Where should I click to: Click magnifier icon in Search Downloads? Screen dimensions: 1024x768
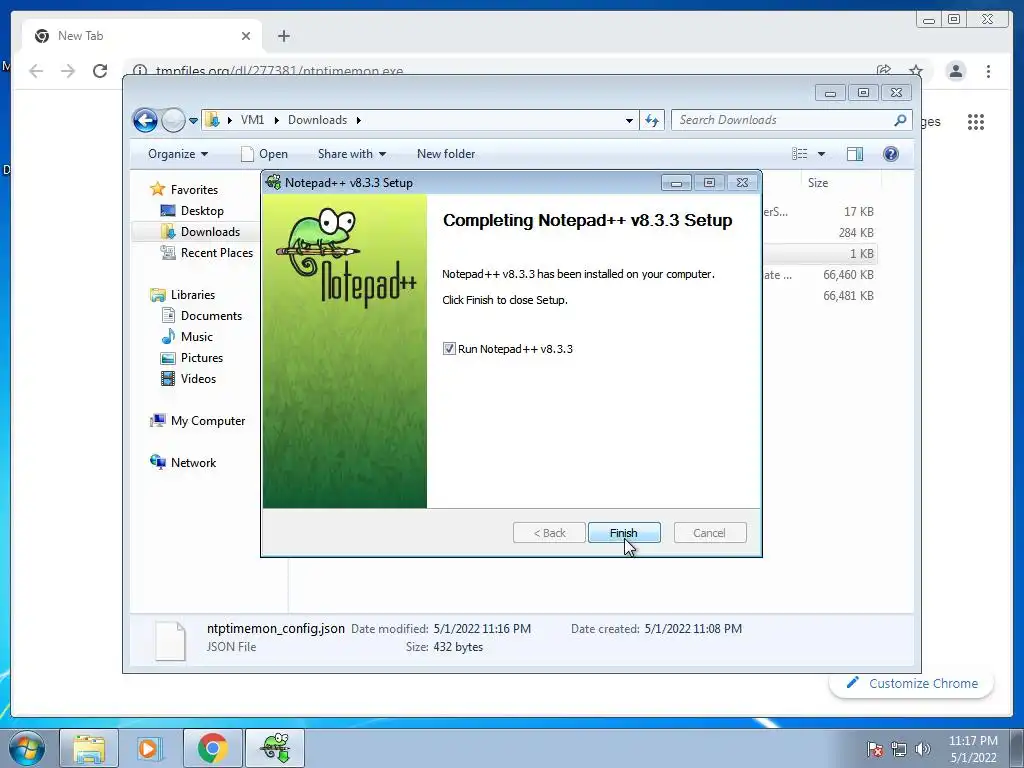pyautogui.click(x=900, y=120)
